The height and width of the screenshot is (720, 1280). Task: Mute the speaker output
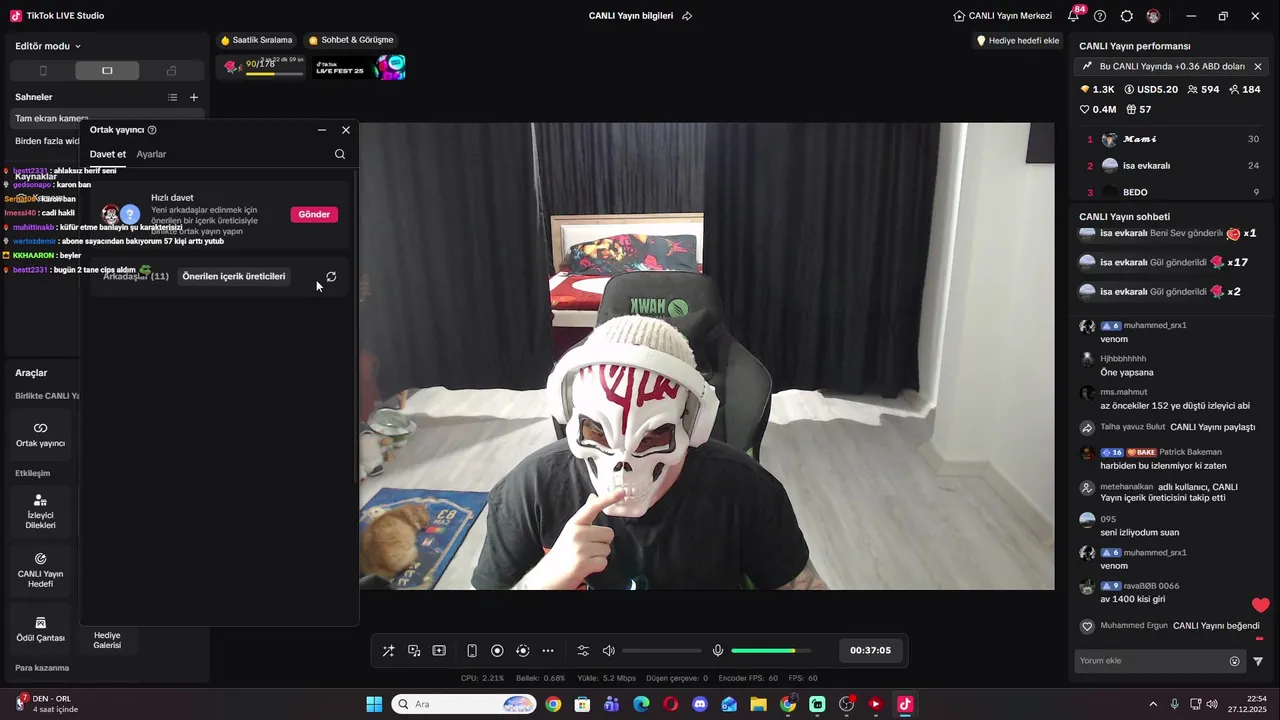coord(608,651)
